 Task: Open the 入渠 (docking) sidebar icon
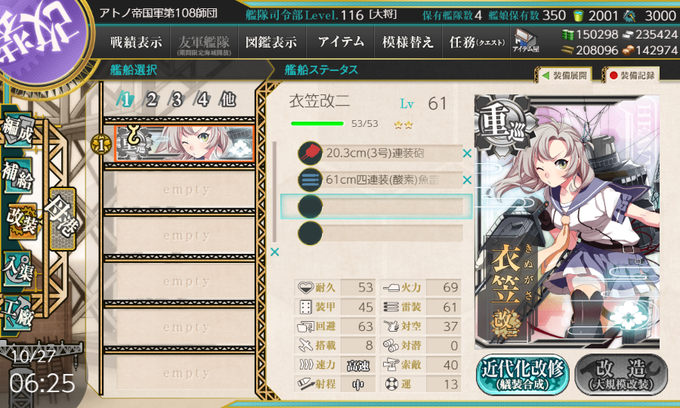[18, 268]
